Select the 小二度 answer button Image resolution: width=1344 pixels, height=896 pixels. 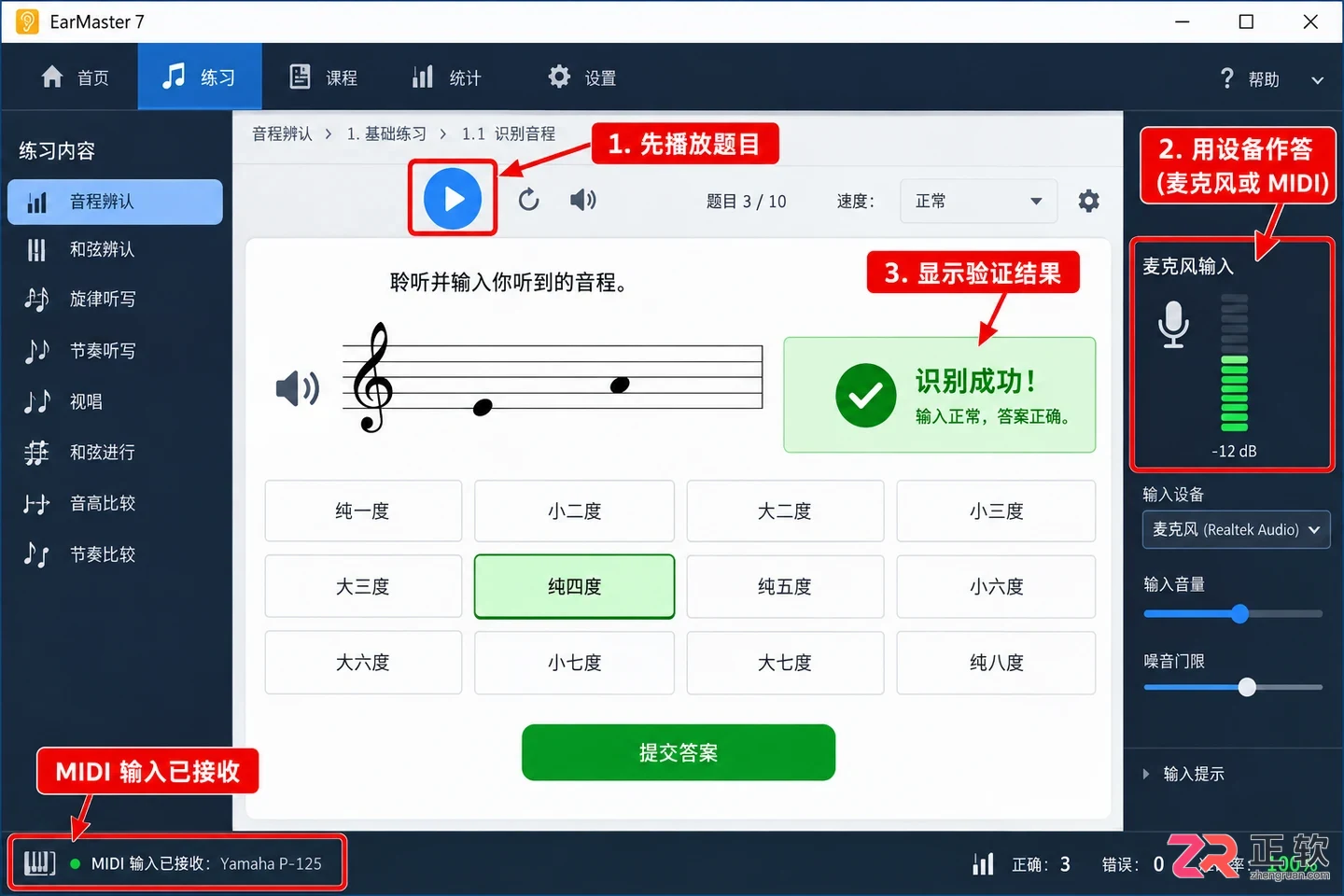click(574, 511)
